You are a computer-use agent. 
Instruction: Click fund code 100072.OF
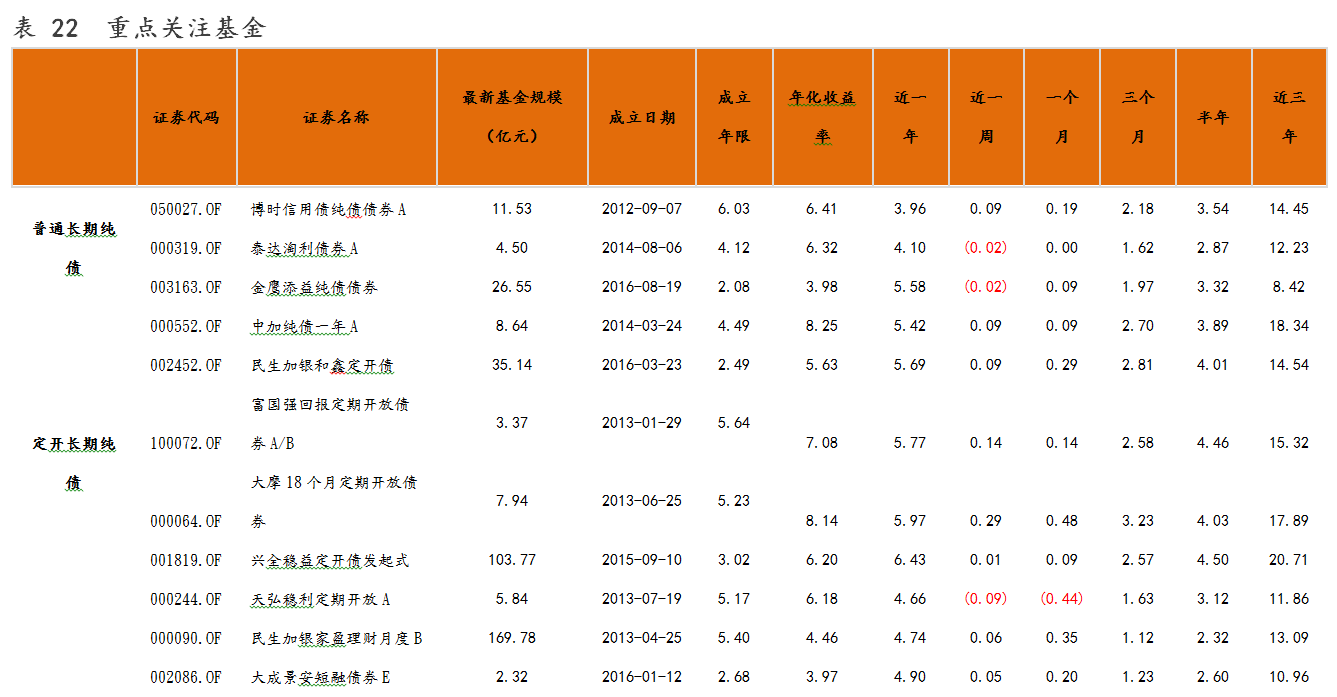(186, 443)
